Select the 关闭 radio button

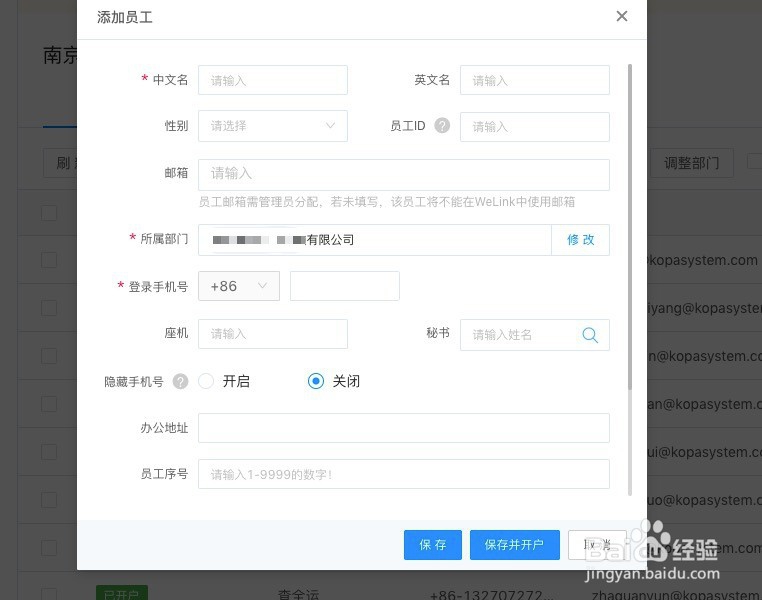click(x=316, y=381)
